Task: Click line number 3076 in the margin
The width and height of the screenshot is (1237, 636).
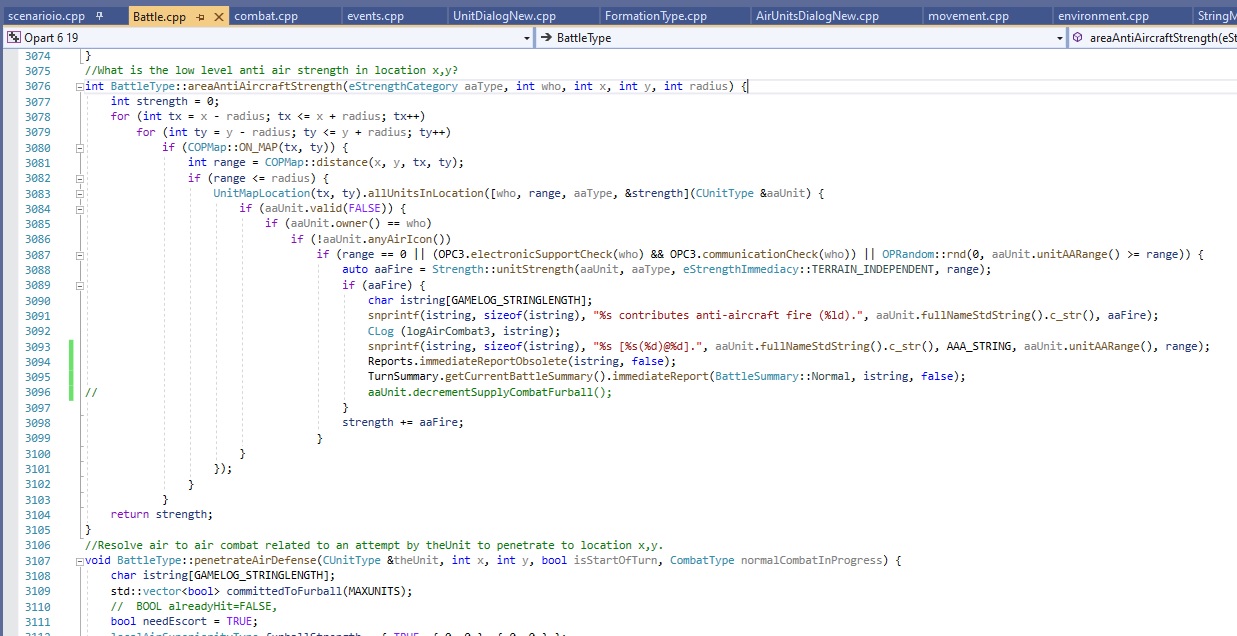Action: (x=37, y=87)
